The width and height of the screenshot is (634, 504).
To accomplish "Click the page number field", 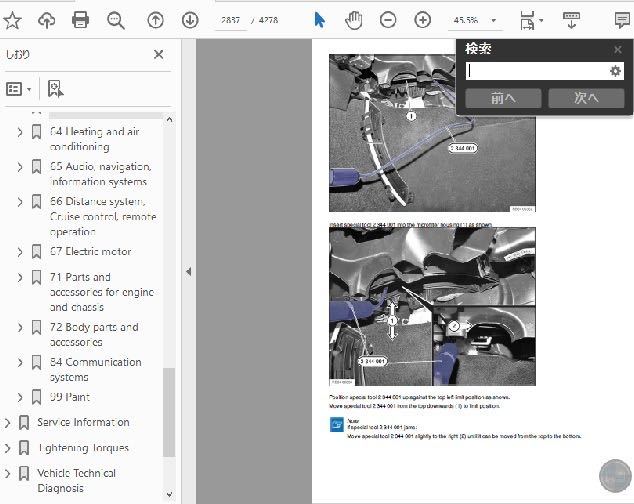I will coord(231,20).
